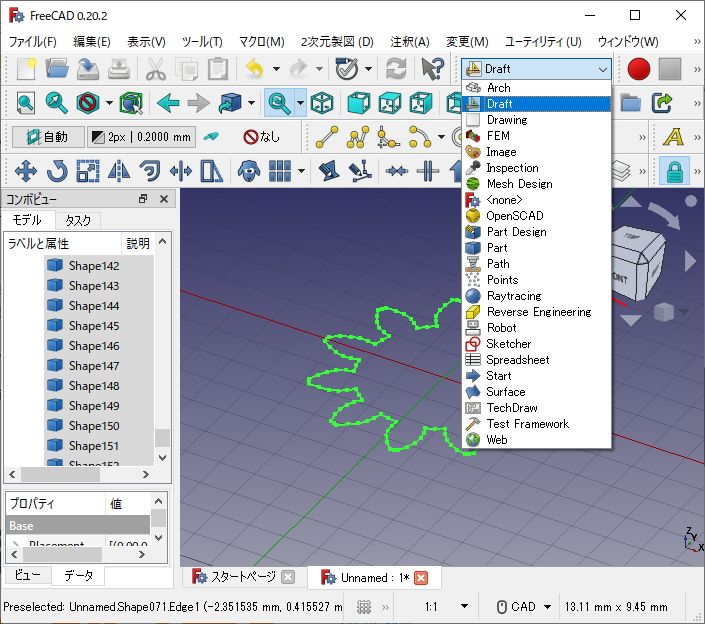Click the Refresh recompute icon
Image resolution: width=705 pixels, height=624 pixels.
pyautogui.click(x=396, y=69)
